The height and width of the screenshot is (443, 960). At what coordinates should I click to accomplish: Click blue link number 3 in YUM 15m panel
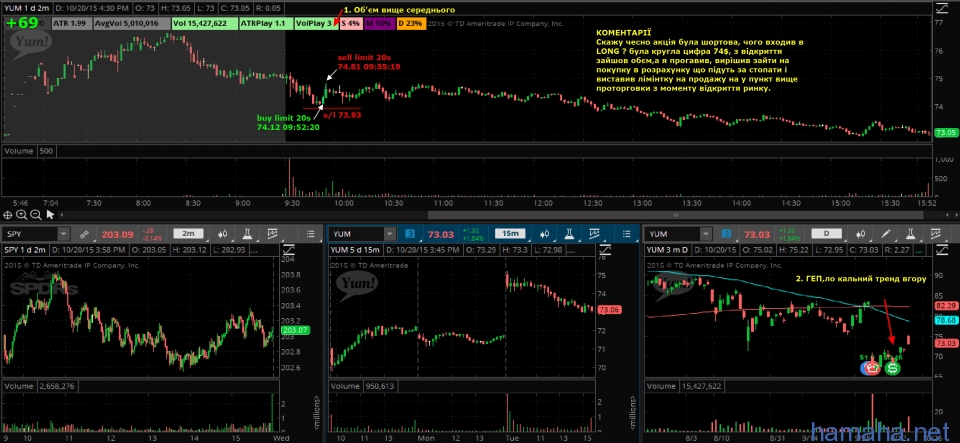click(410, 234)
